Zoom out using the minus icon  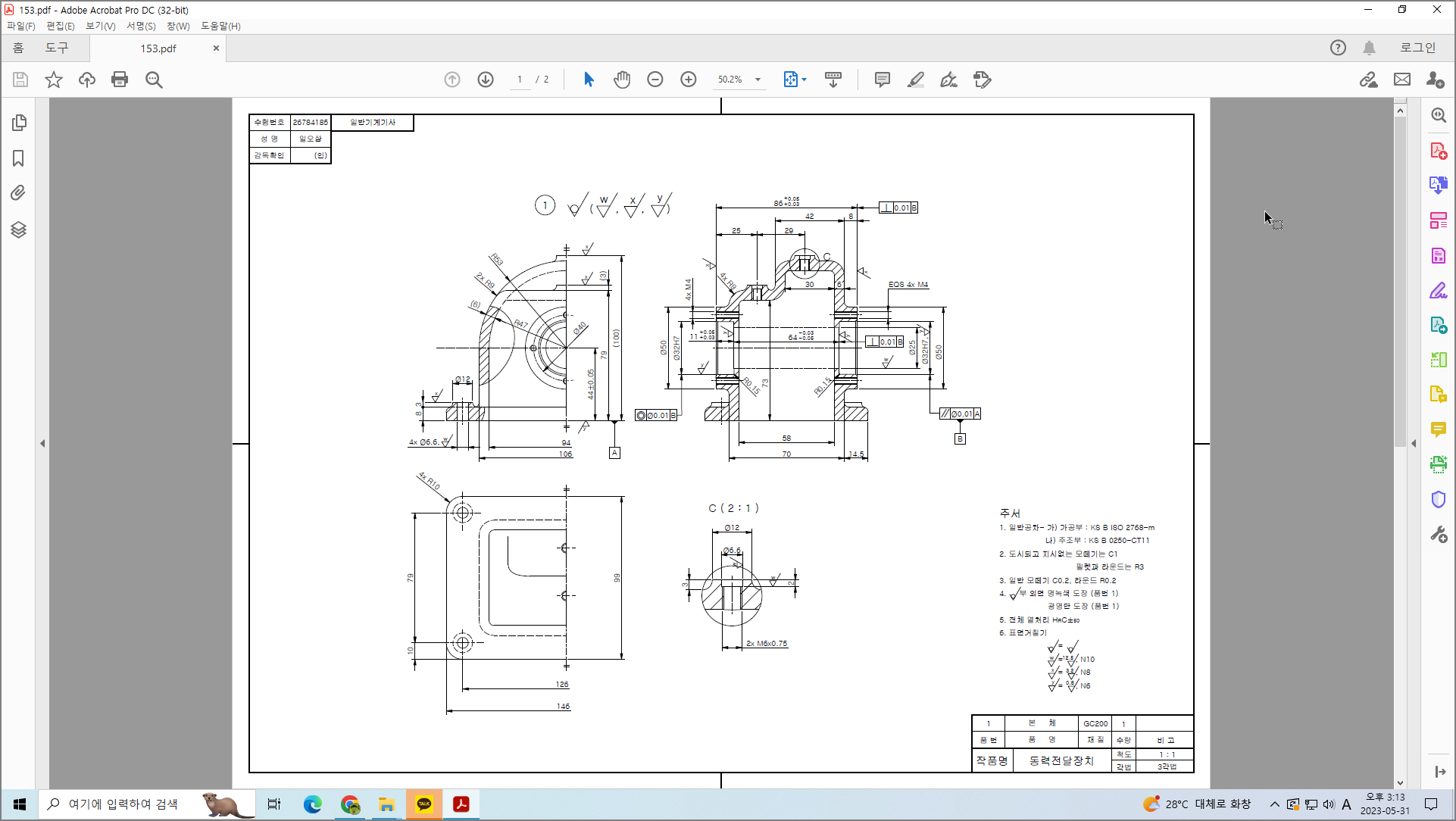click(x=655, y=79)
